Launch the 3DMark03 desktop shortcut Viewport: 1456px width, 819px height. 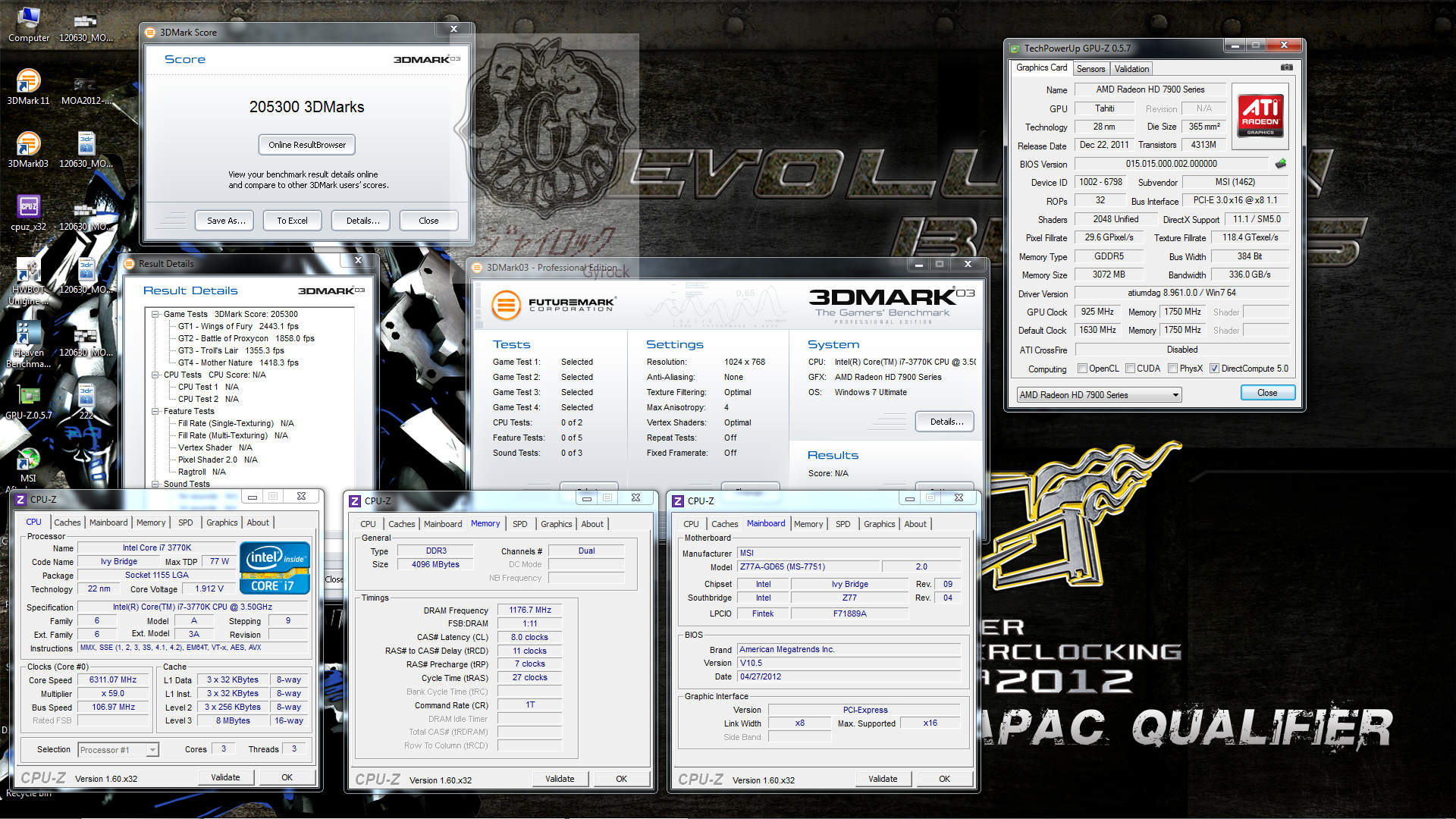pyautogui.click(x=29, y=149)
